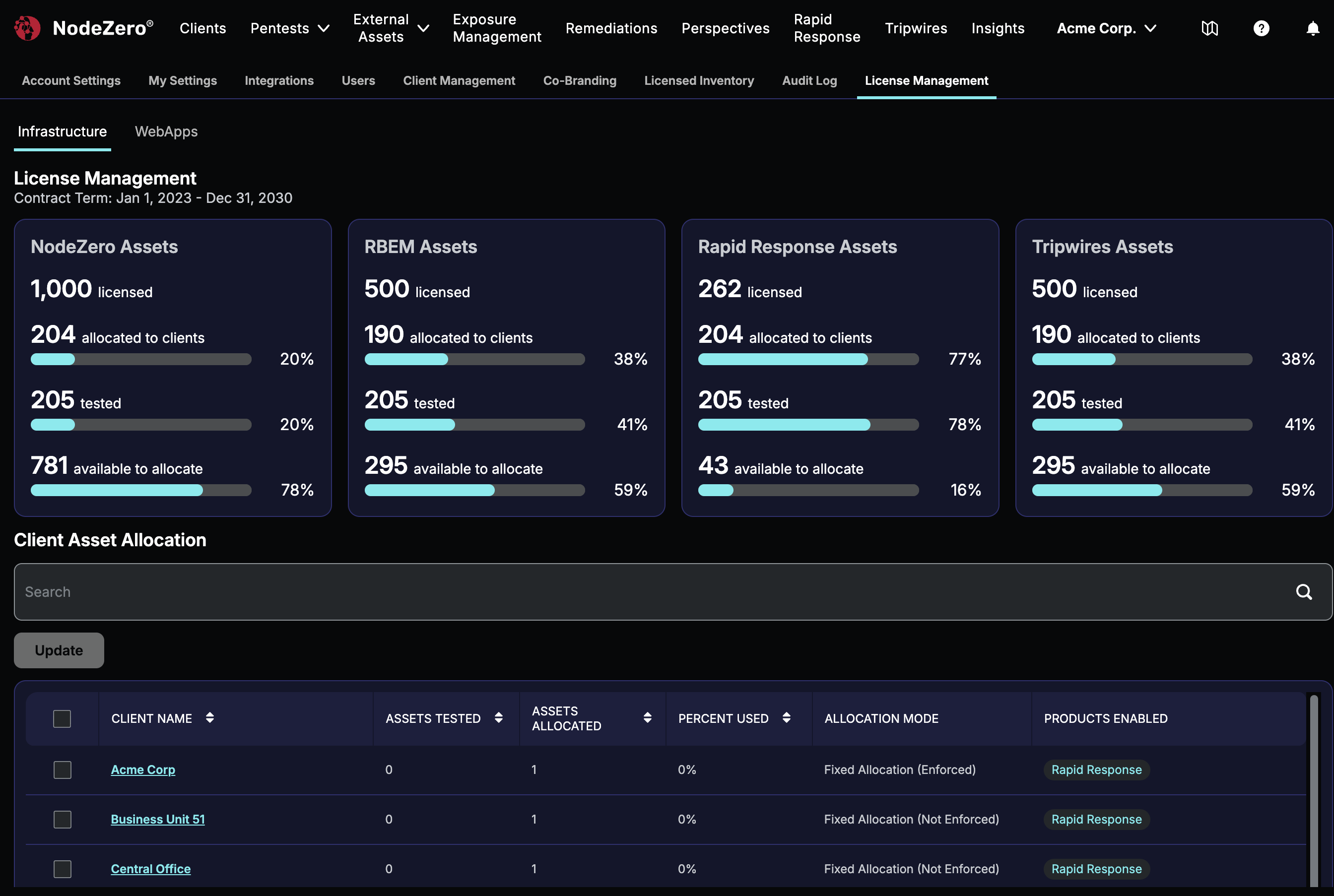This screenshot has height=896, width=1334.
Task: Open Remediations page
Action: click(611, 28)
